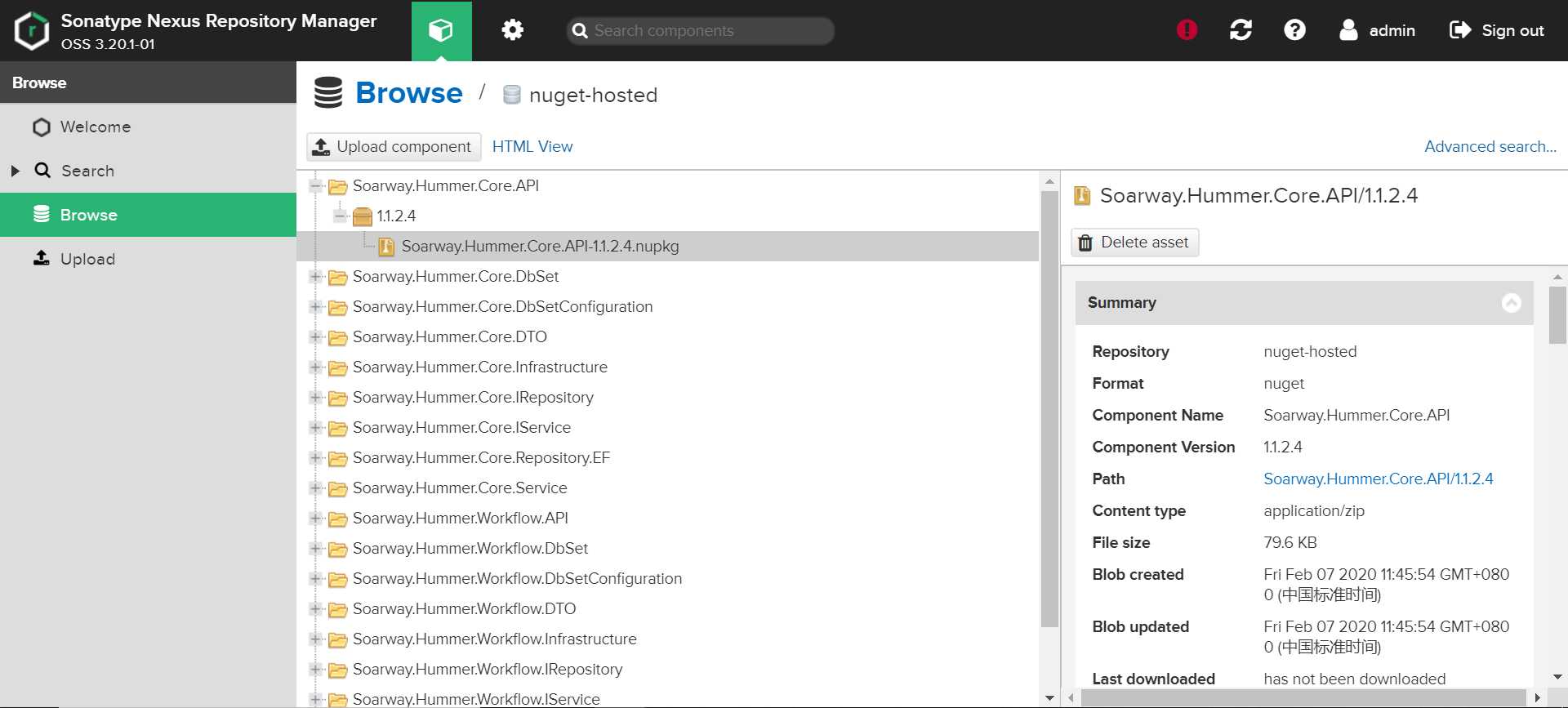Click the details panel vertical scrollbar

point(1557,315)
